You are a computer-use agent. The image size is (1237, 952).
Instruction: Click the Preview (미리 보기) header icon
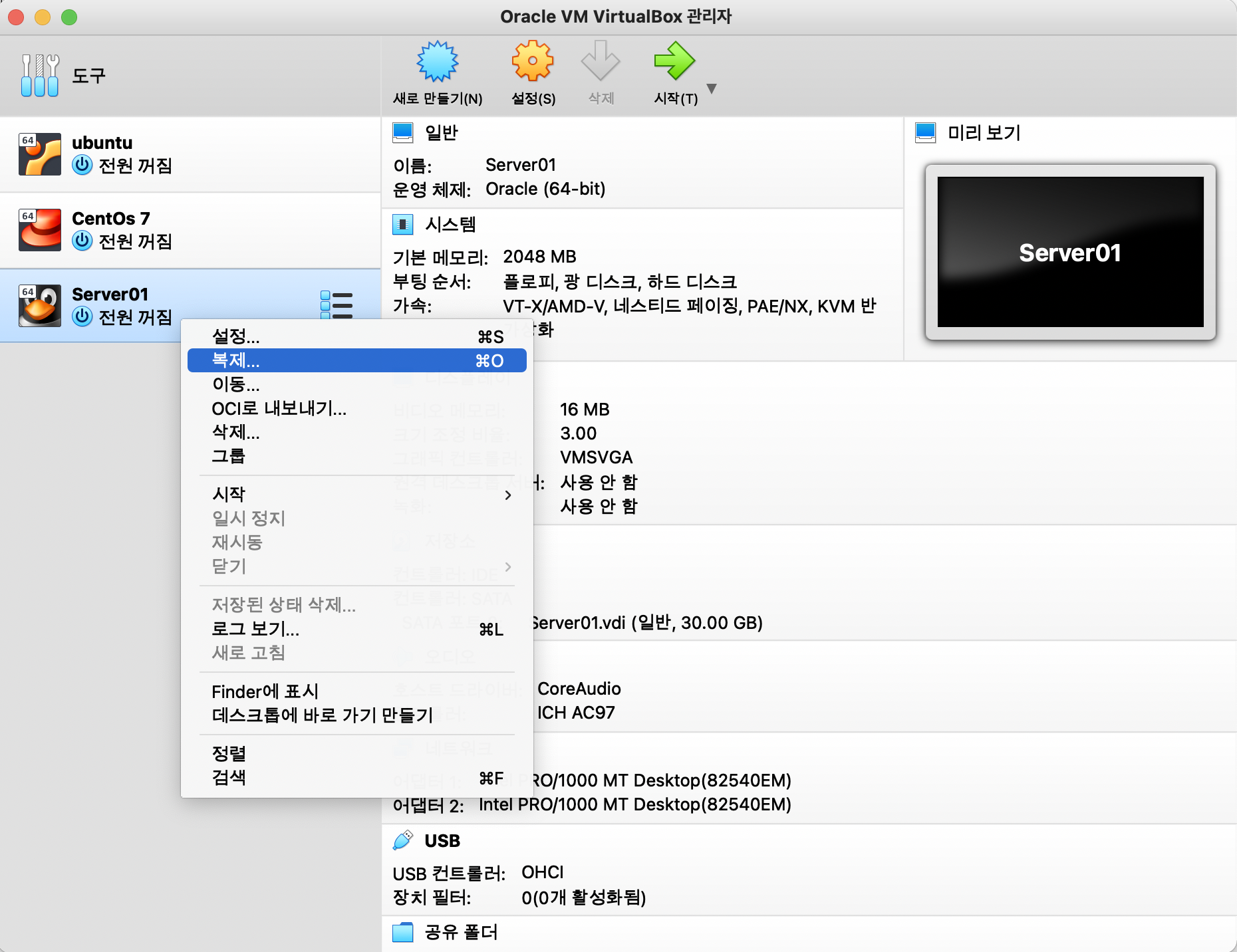point(926,133)
